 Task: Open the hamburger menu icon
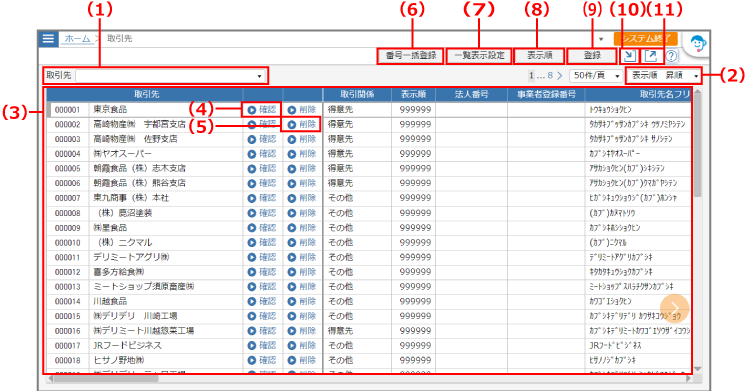click(48, 38)
